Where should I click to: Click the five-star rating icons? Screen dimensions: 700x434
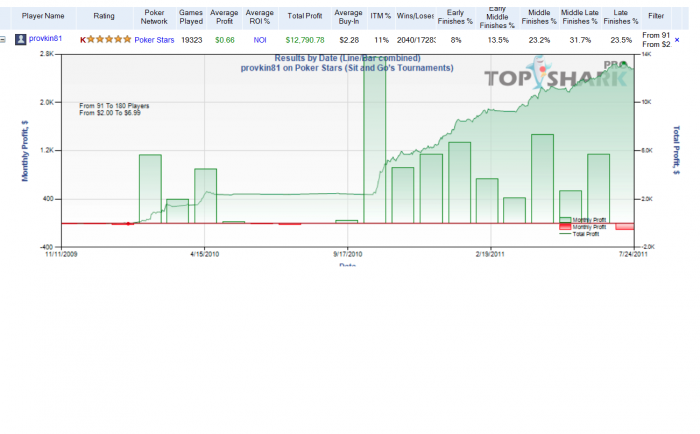pos(109,39)
